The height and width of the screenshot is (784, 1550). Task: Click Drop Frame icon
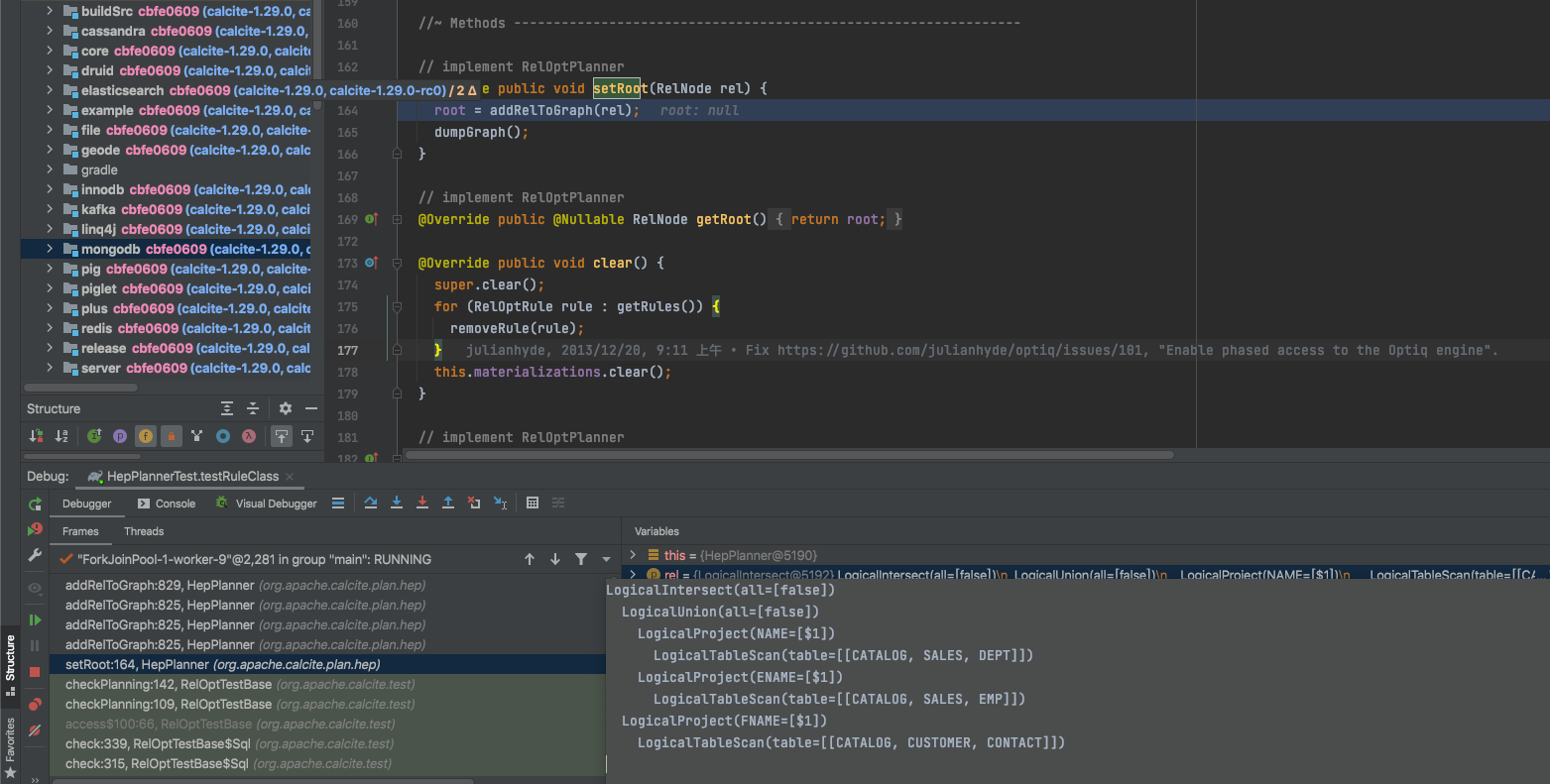[x=474, y=504]
